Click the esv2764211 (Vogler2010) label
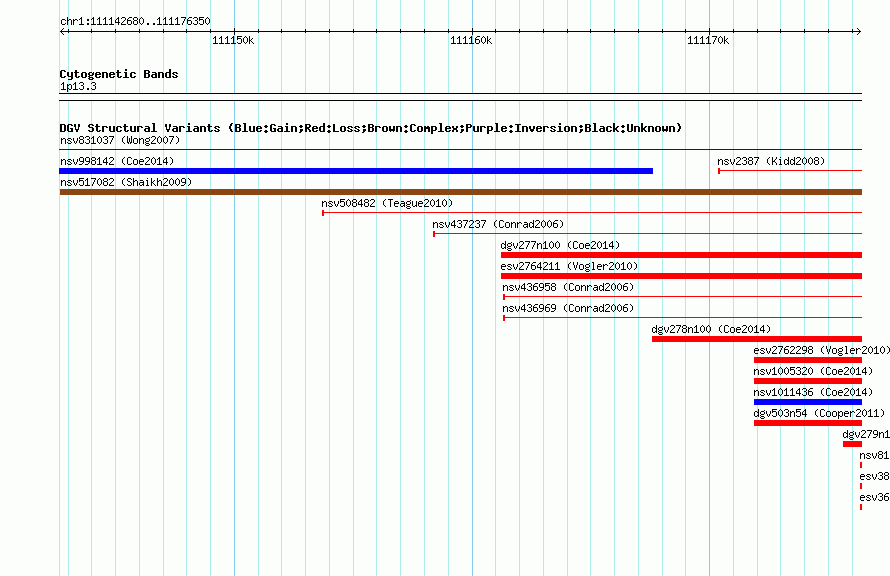This screenshot has height=576, width=890. pyautogui.click(x=569, y=266)
